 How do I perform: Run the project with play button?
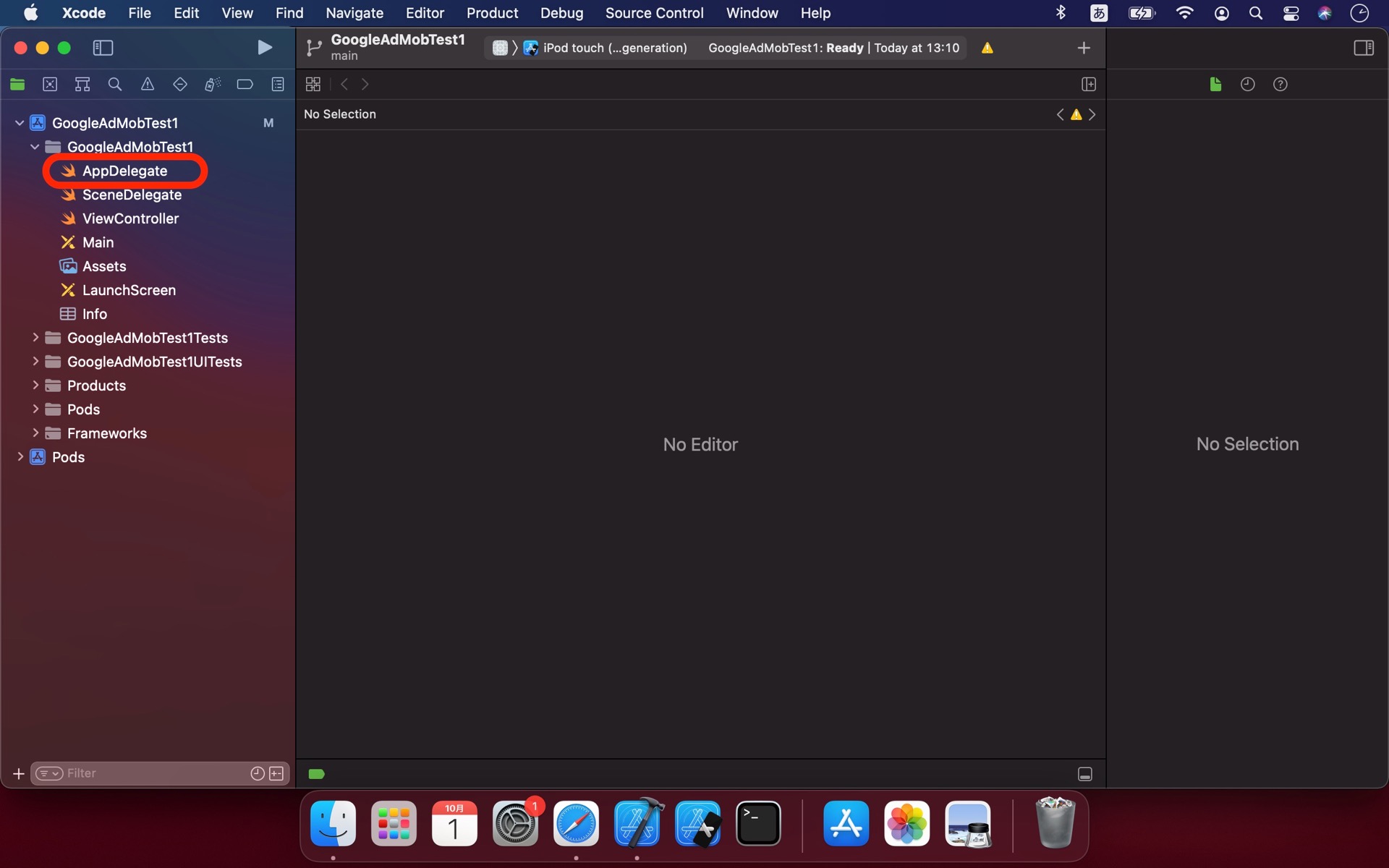(265, 48)
